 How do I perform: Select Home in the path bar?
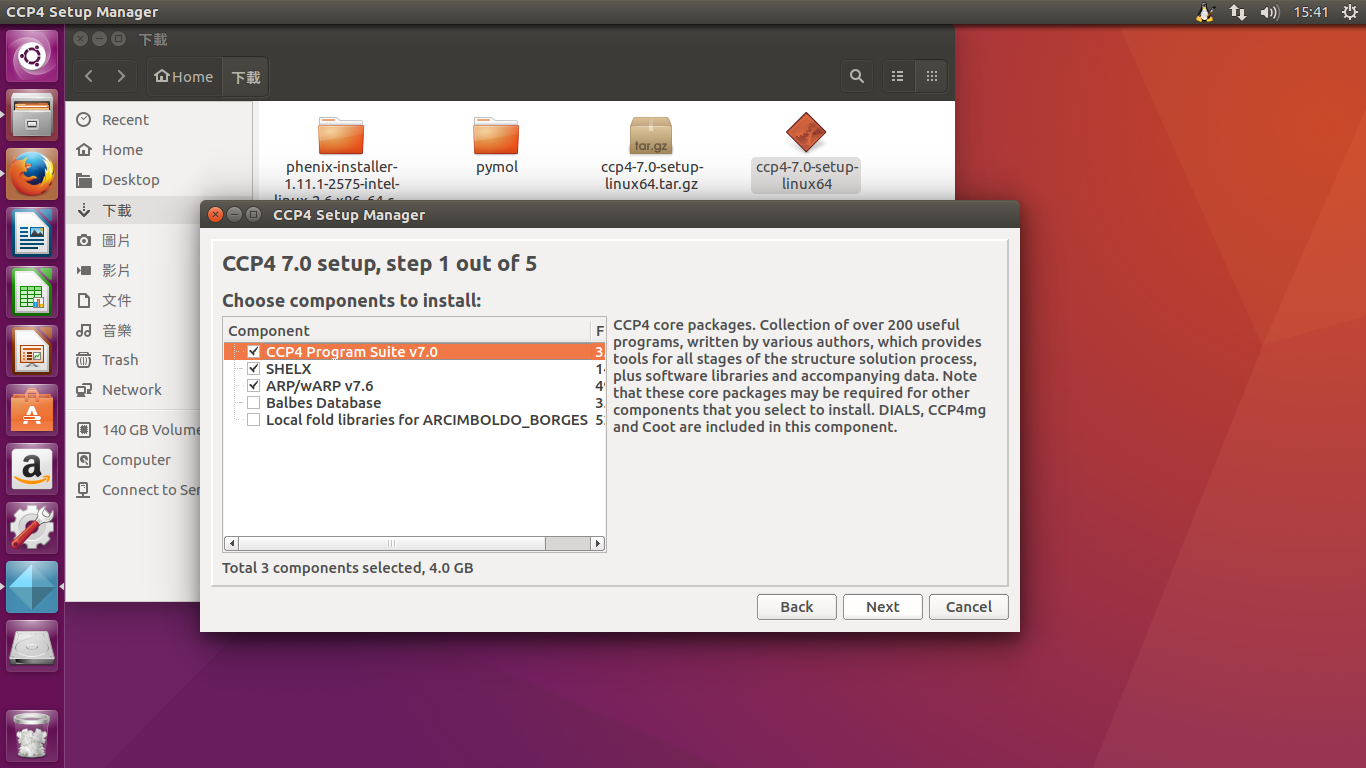pos(184,77)
